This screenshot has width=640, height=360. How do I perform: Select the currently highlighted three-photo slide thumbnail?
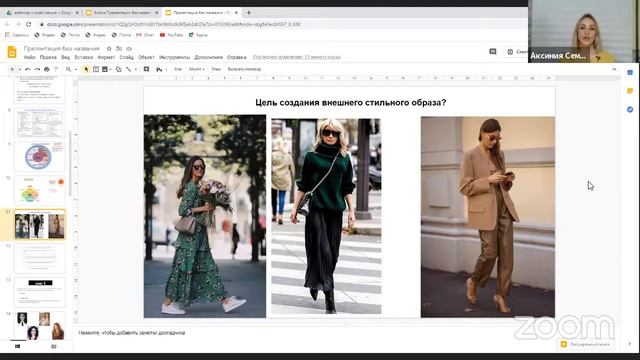[40, 224]
